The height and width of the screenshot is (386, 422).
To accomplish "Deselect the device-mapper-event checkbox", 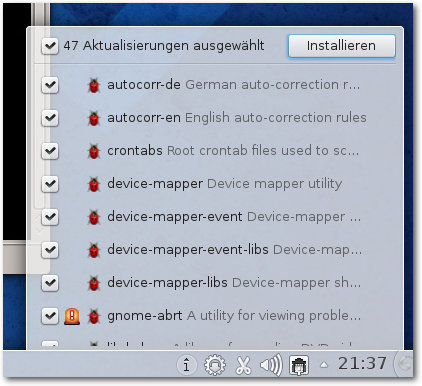I will [x=50, y=217].
